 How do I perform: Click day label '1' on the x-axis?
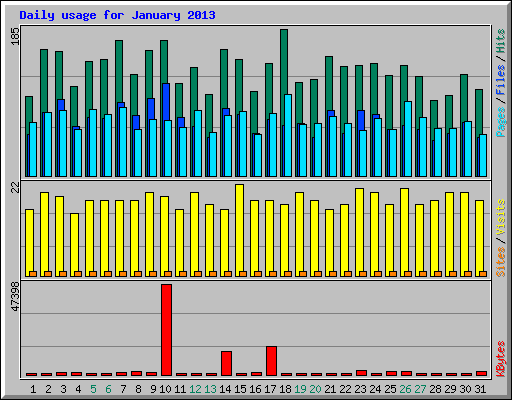[33, 389]
